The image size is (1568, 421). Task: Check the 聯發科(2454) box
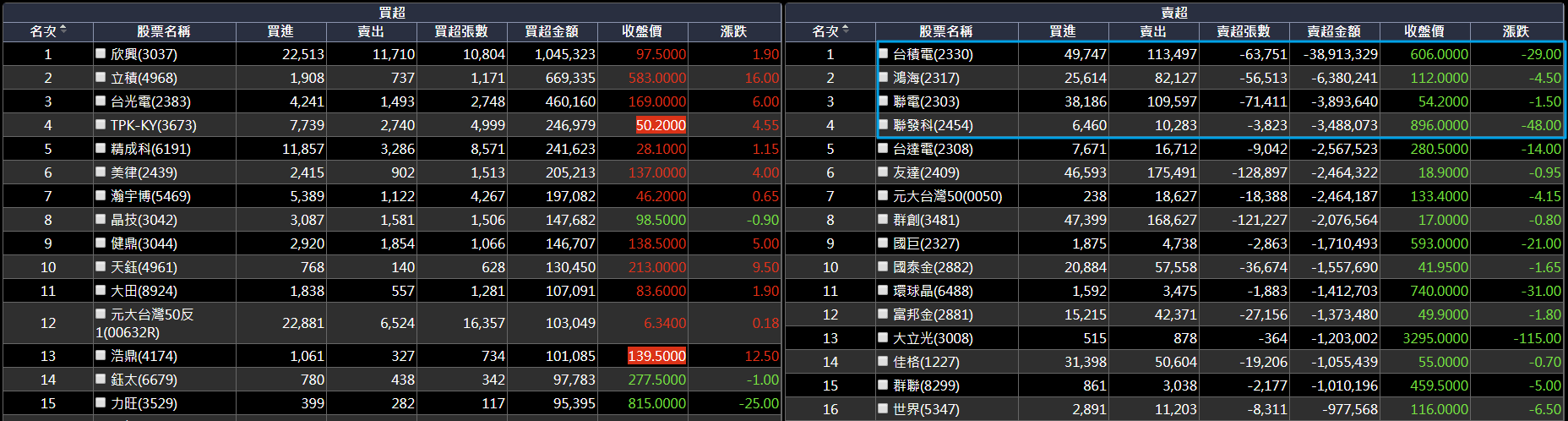point(883,124)
